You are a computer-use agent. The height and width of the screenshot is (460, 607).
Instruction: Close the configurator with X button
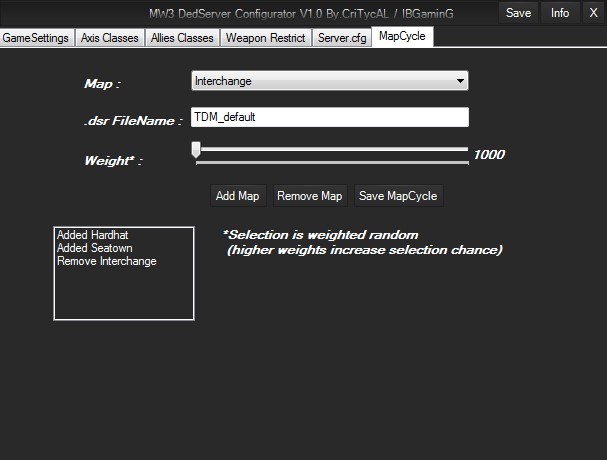[x=592, y=13]
